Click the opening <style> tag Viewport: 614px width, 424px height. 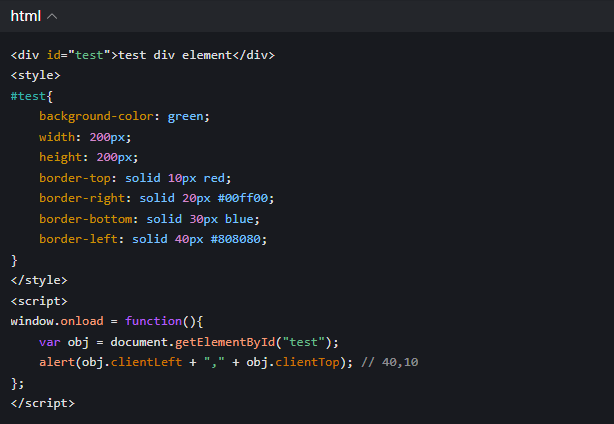[36, 75]
